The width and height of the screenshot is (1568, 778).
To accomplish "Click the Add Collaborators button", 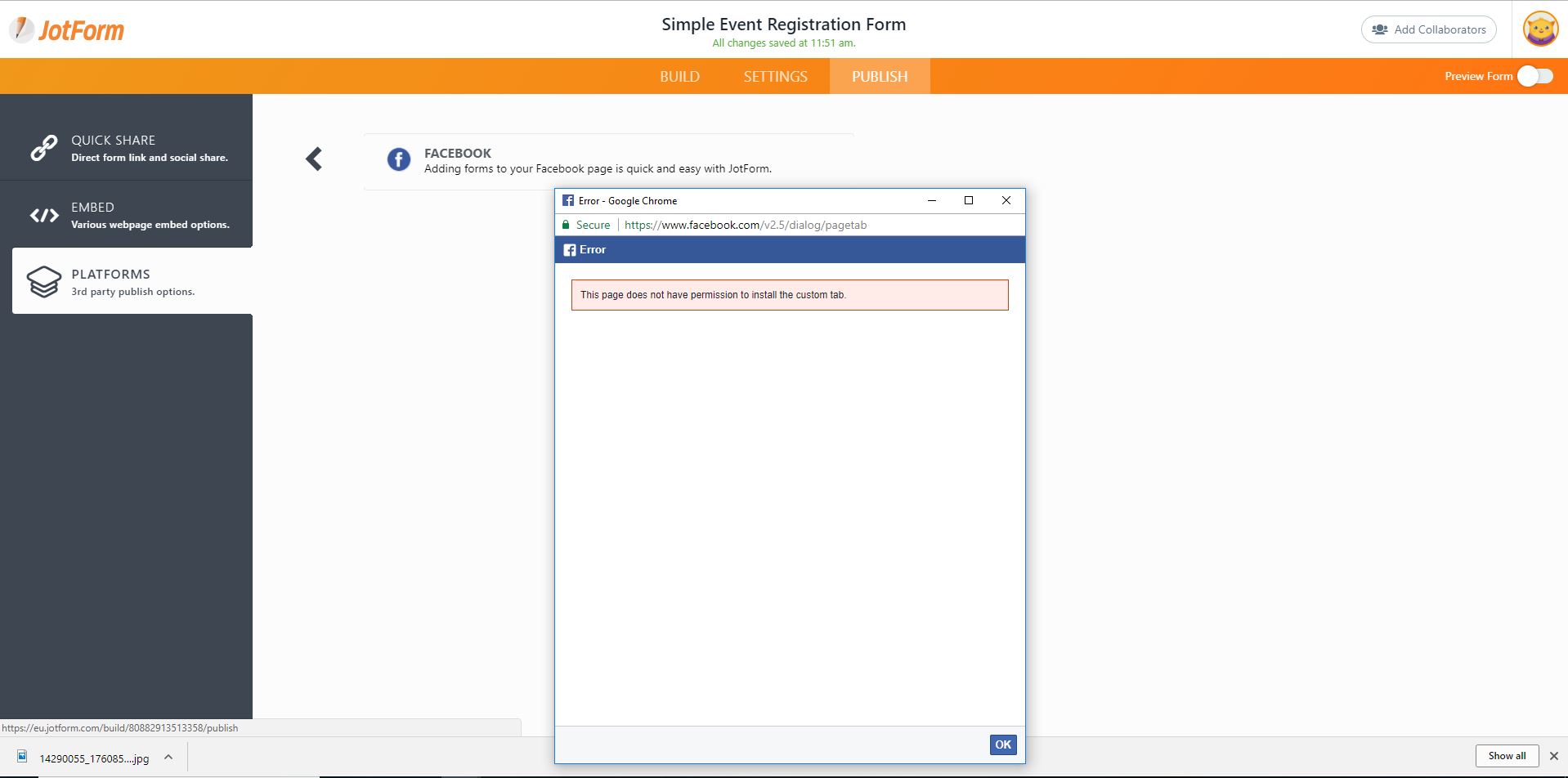I will pyautogui.click(x=1428, y=29).
